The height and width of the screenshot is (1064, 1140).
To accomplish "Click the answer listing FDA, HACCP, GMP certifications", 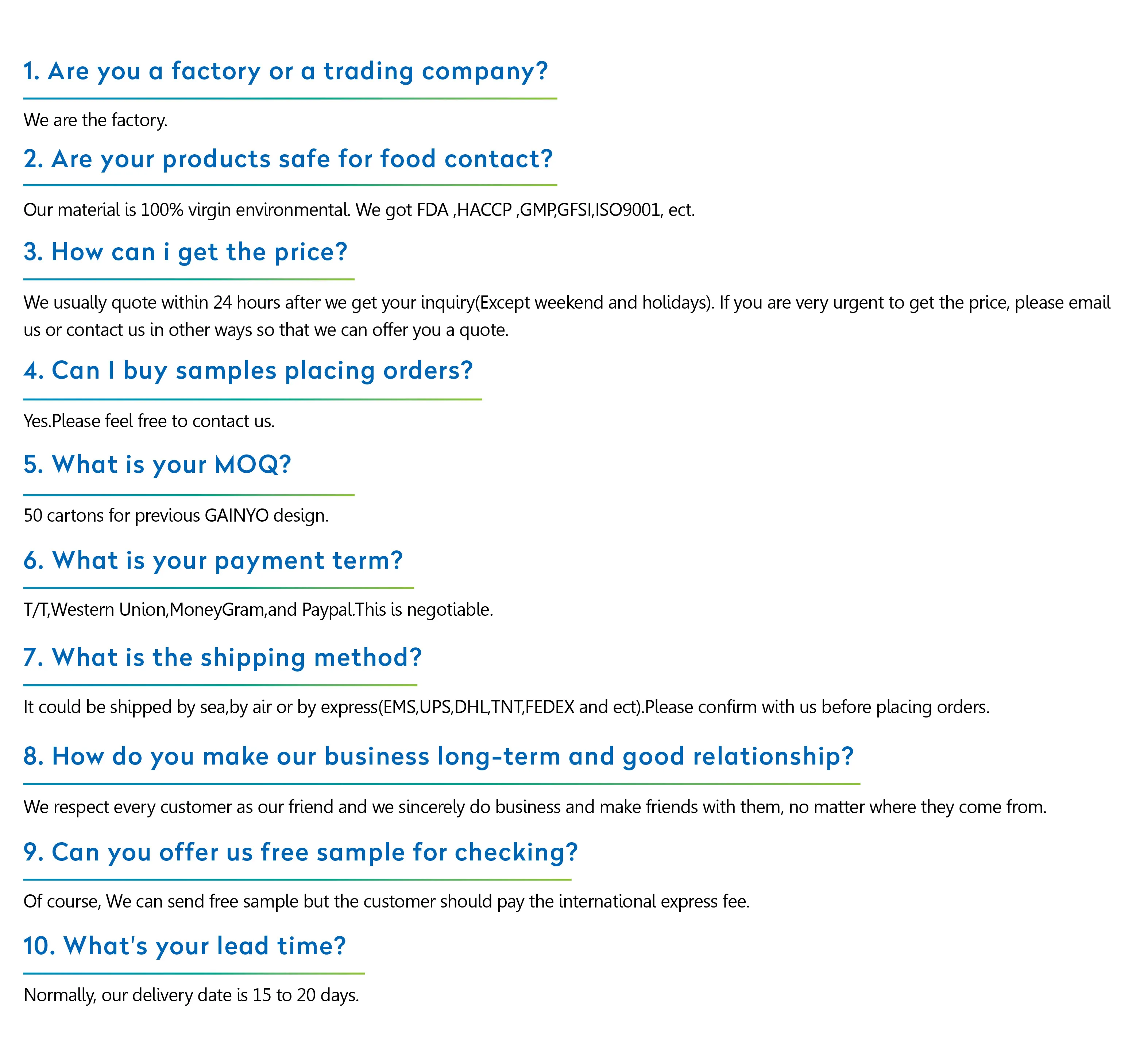I will 359,210.
